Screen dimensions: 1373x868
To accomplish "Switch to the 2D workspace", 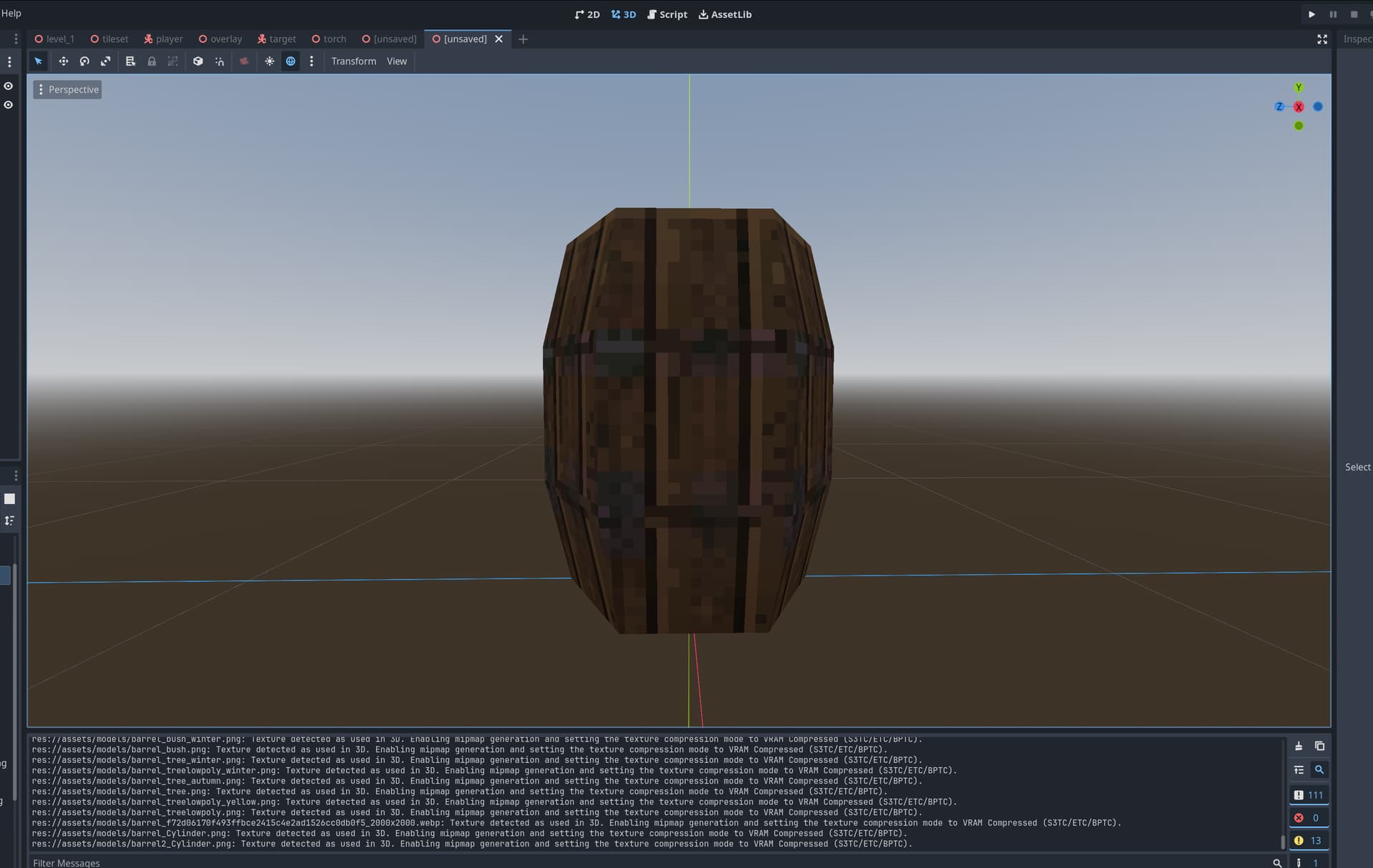I will point(587,14).
